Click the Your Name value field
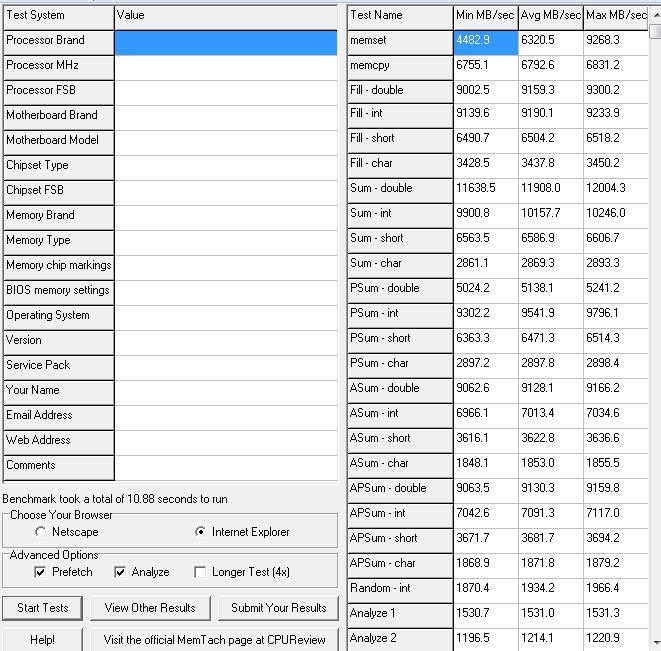This screenshot has height=651, width=661. click(x=226, y=393)
